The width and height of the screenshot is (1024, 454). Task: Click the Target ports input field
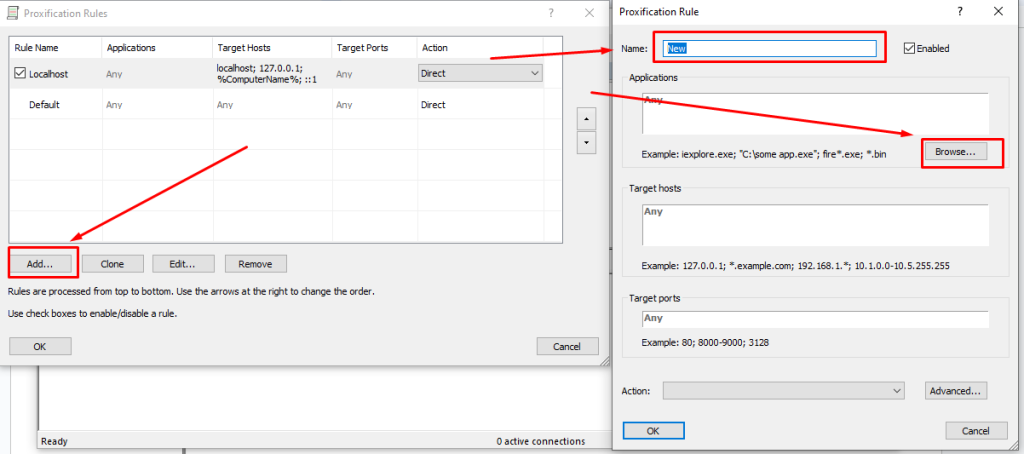click(815, 319)
